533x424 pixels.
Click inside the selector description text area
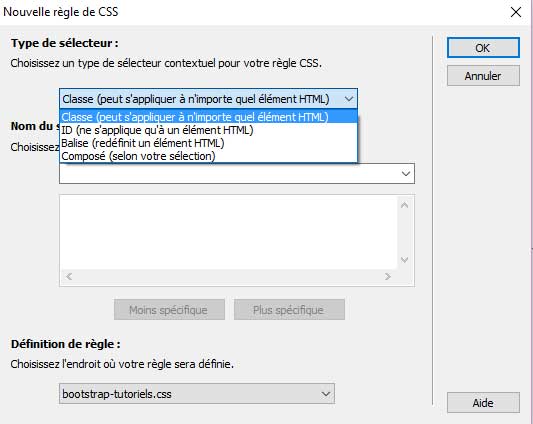[228, 233]
